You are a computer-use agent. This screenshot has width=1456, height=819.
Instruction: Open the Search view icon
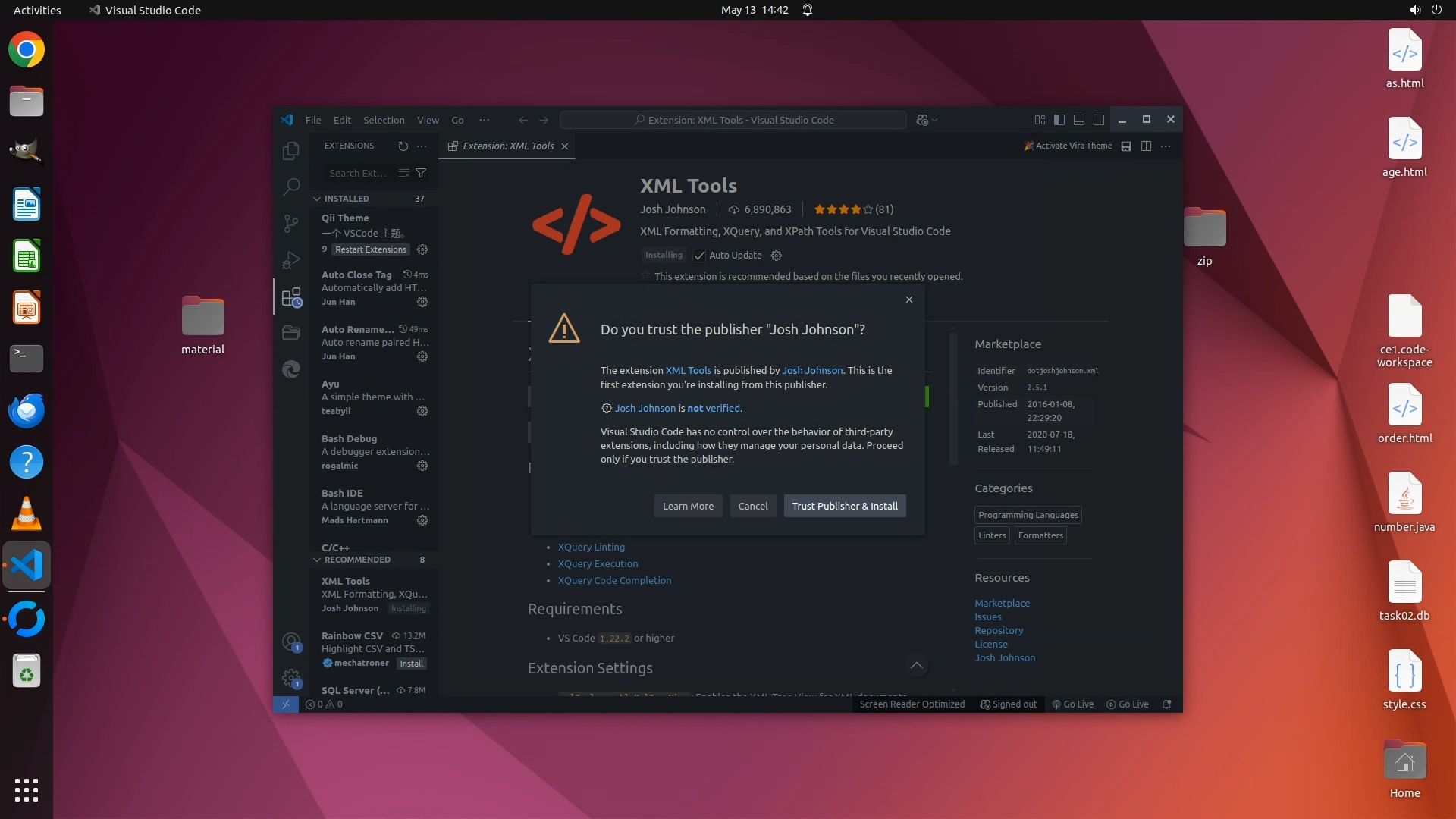pos(290,187)
